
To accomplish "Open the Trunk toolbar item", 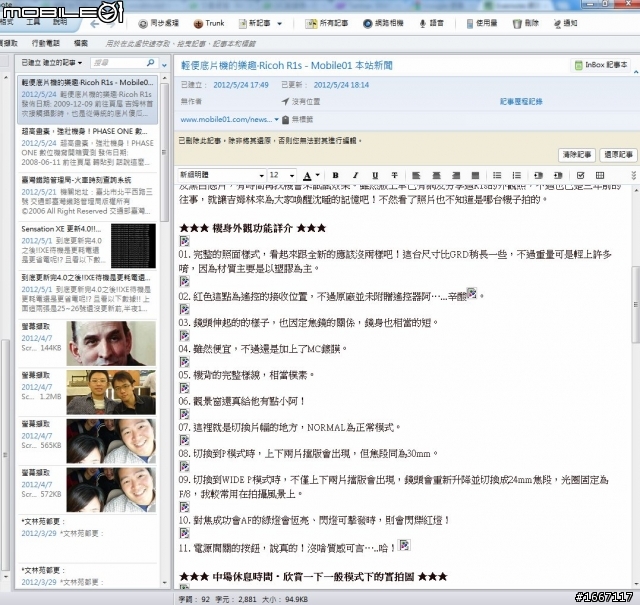I will pos(209,23).
